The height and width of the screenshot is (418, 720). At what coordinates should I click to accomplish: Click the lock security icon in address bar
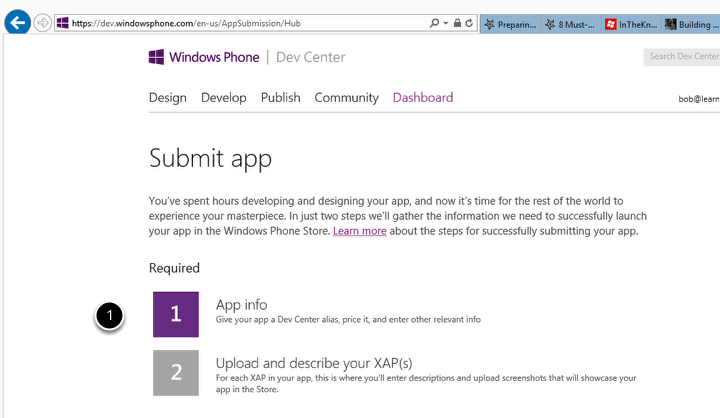[x=457, y=23]
